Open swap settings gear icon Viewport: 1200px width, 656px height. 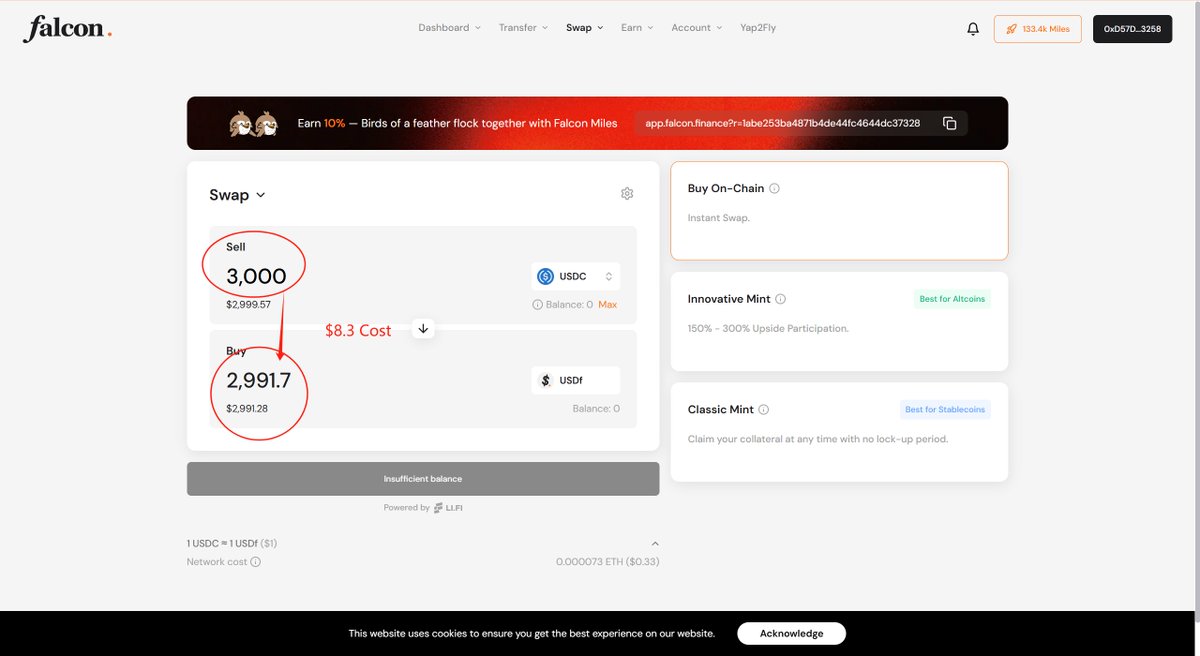(627, 193)
